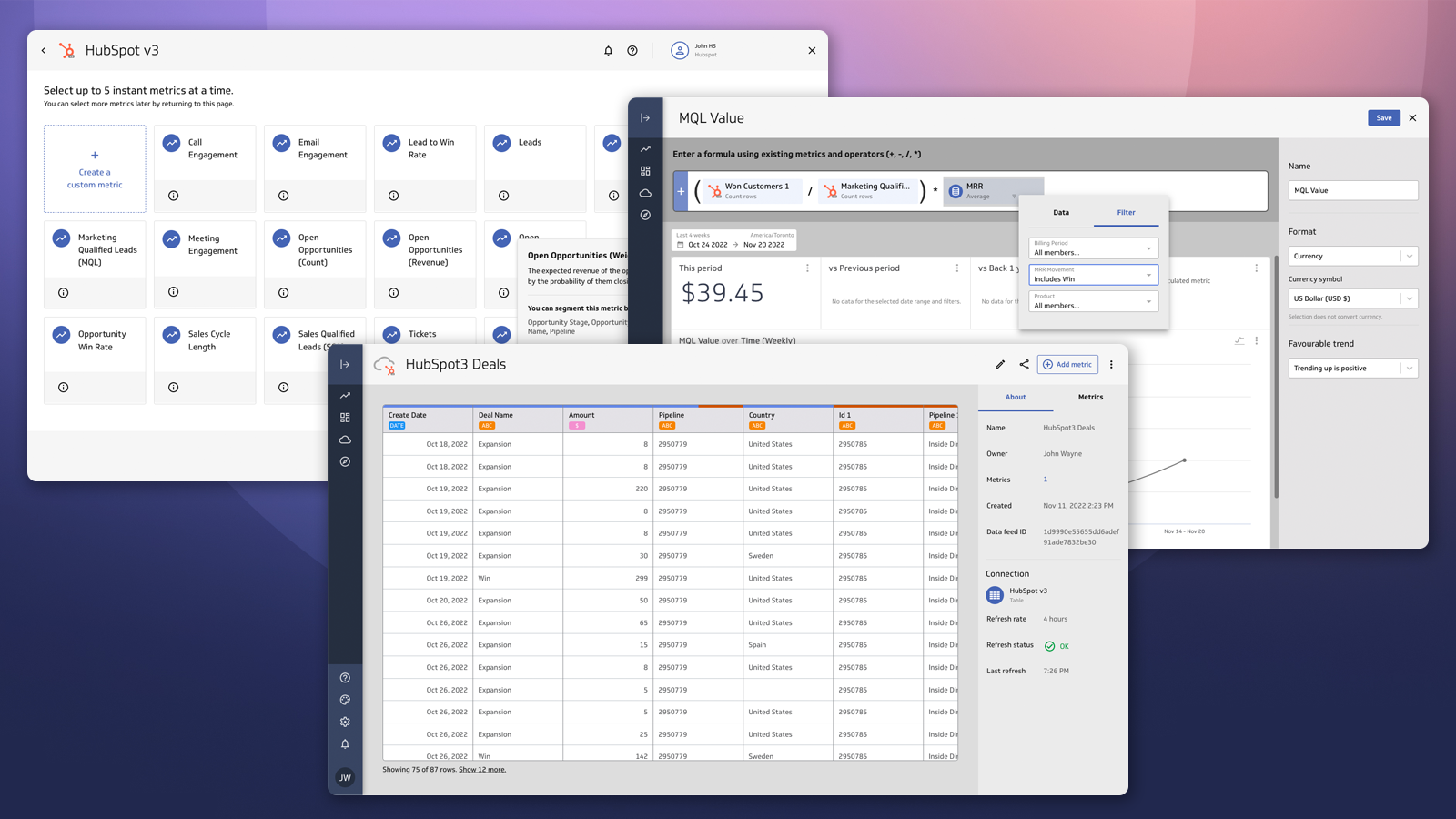This screenshot has height=819, width=1456.
Task: Click the Save button for MQL Value
Action: click(1383, 117)
